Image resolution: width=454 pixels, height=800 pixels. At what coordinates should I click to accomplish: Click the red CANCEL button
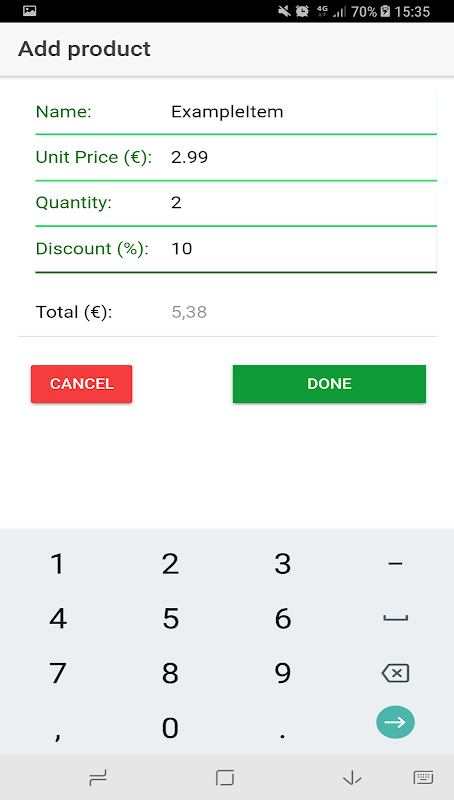[82, 384]
